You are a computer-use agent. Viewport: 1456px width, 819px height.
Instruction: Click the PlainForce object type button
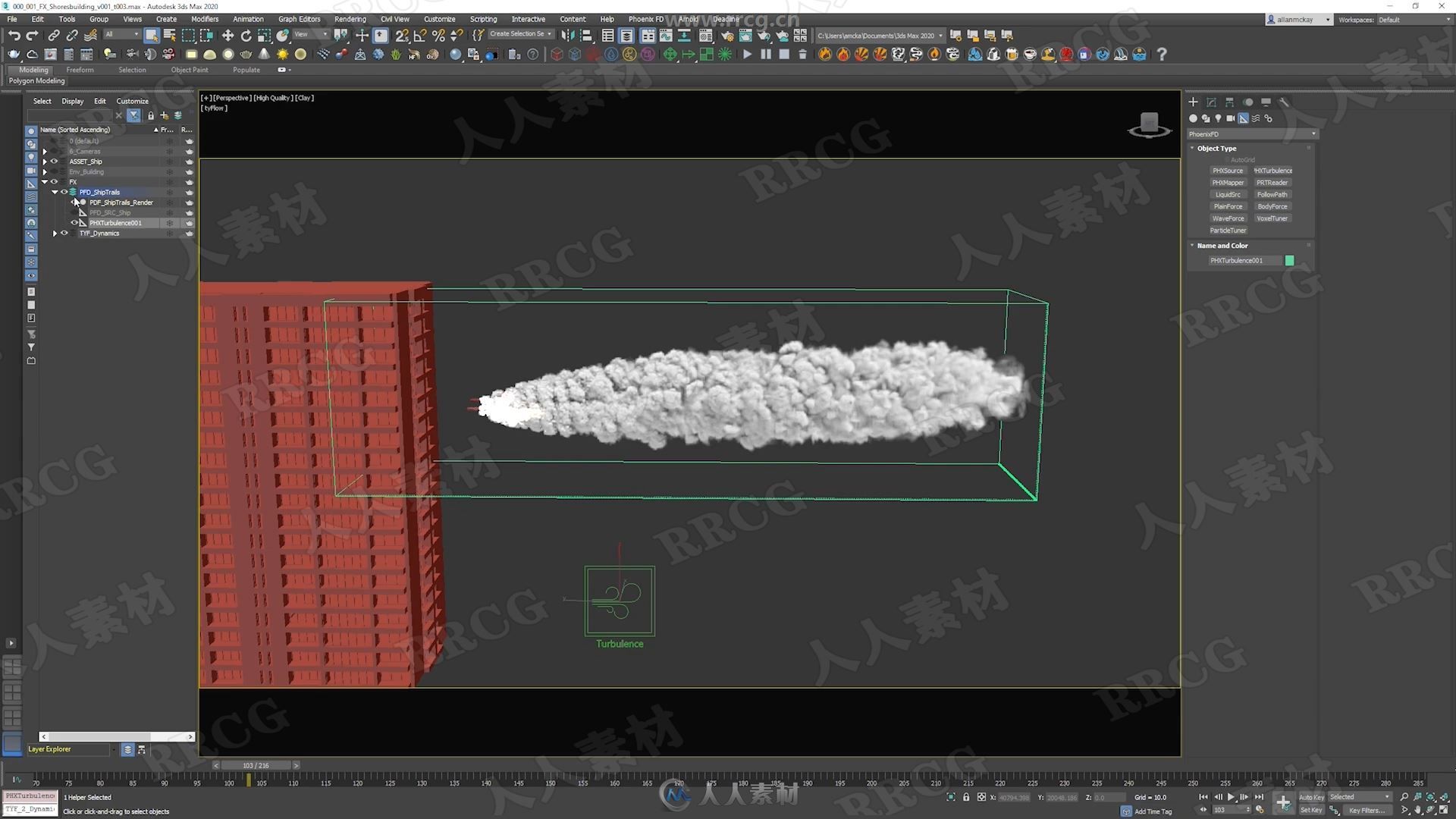click(x=1228, y=206)
